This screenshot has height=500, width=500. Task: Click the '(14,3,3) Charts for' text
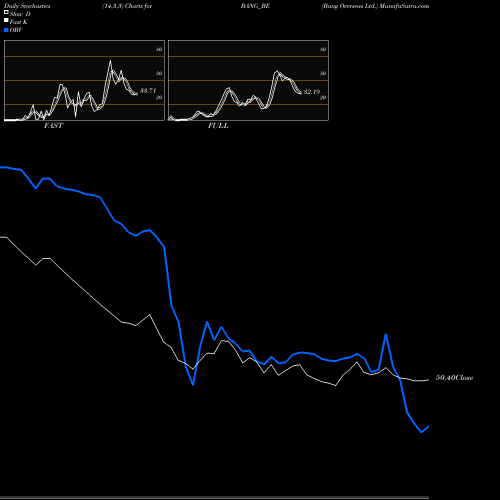[x=127, y=6]
